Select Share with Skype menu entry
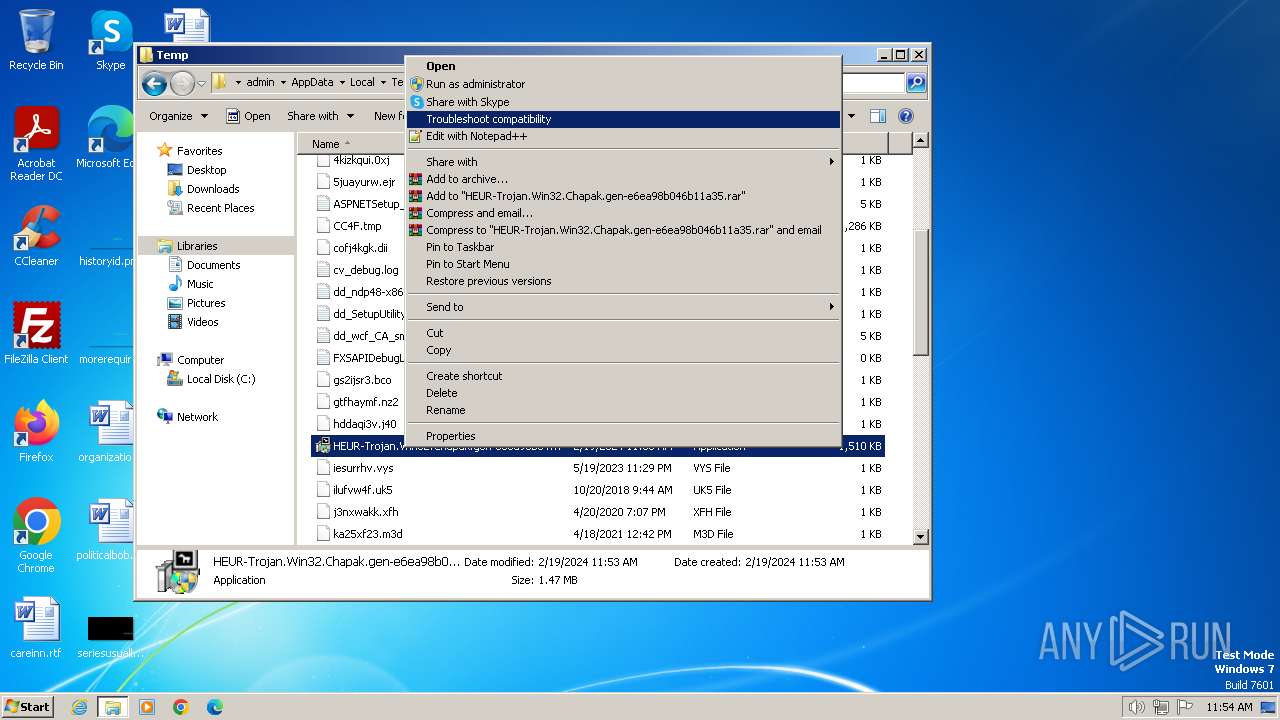The image size is (1280, 720). (623, 102)
